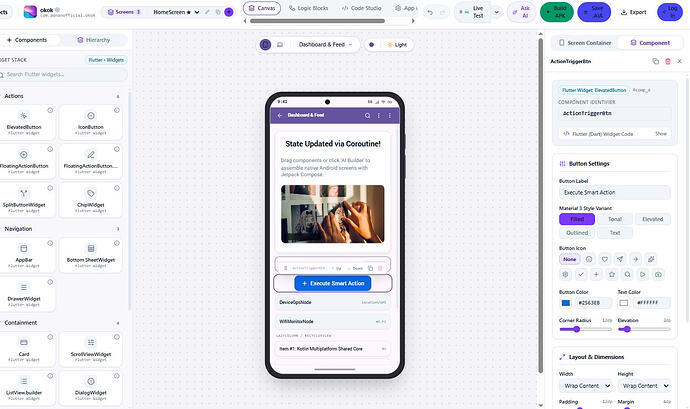
Task: Choose the star button icon
Action: pyautogui.click(x=612, y=274)
